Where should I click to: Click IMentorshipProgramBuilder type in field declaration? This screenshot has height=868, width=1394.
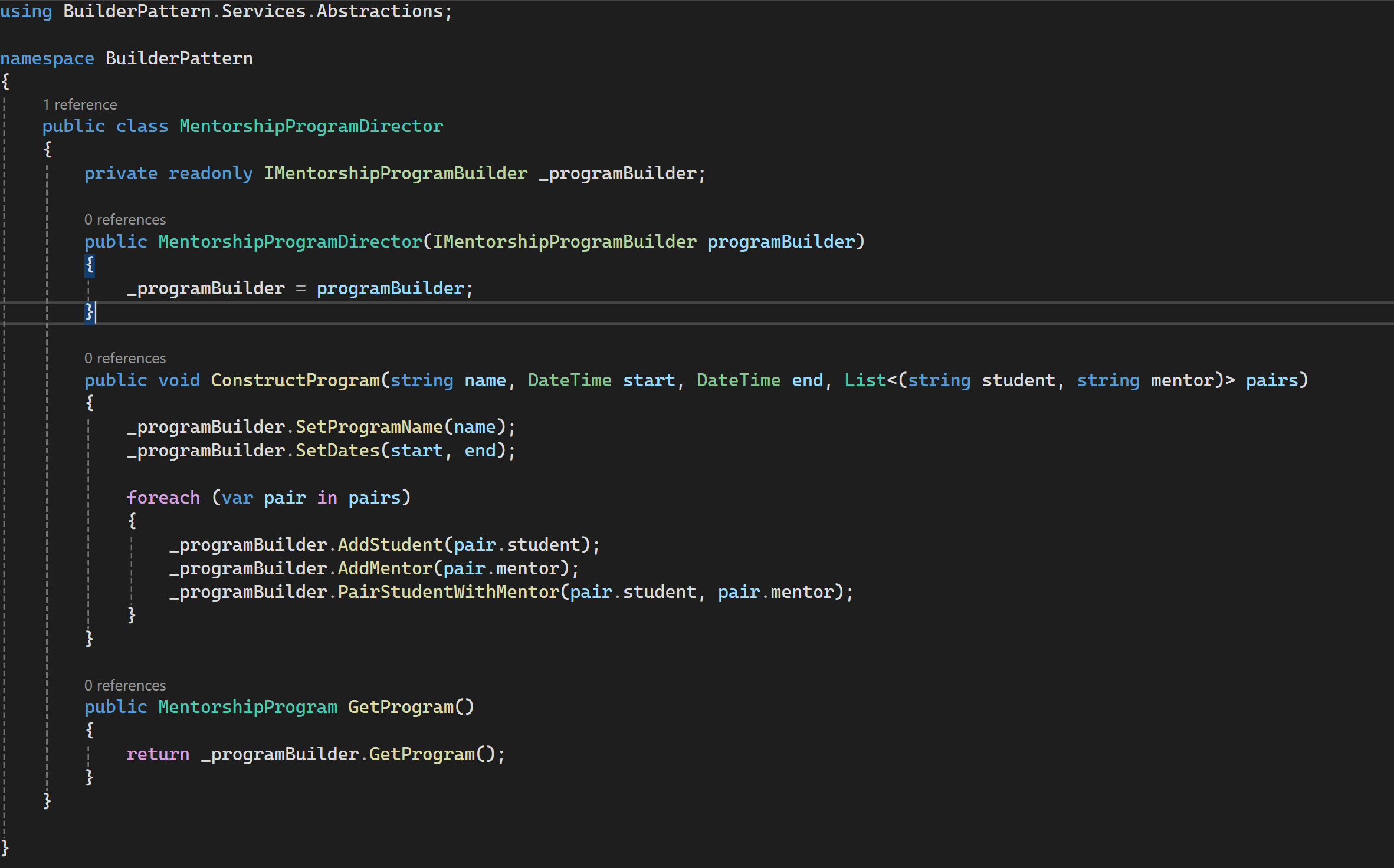pyautogui.click(x=395, y=173)
